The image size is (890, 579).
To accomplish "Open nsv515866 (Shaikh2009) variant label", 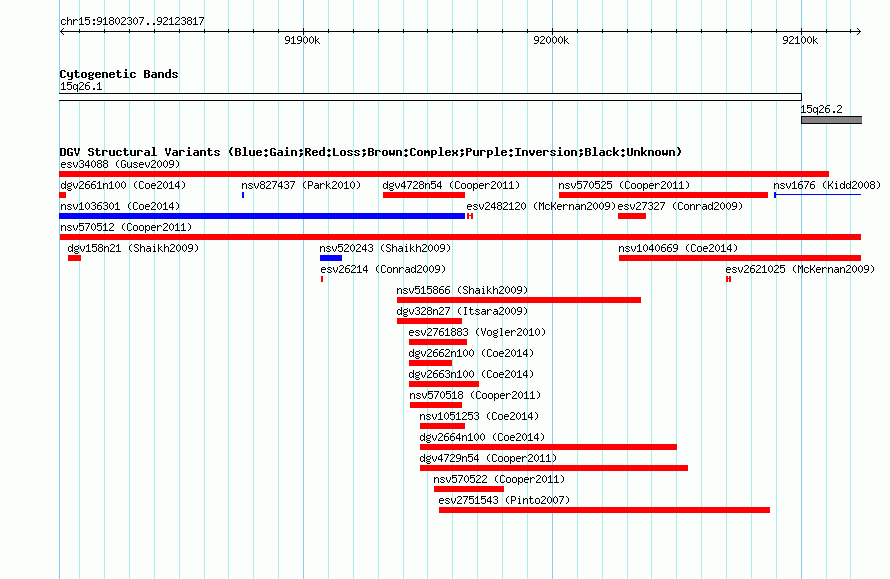I will [462, 290].
